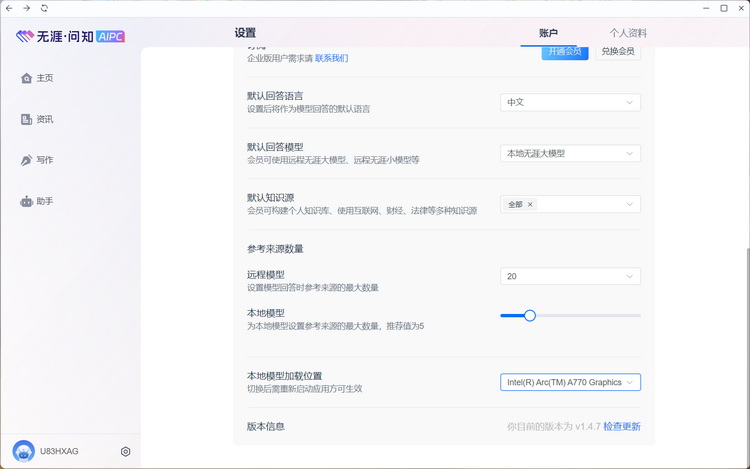Click the 兑换会员 button
The height and width of the screenshot is (469, 750).
pos(618,52)
